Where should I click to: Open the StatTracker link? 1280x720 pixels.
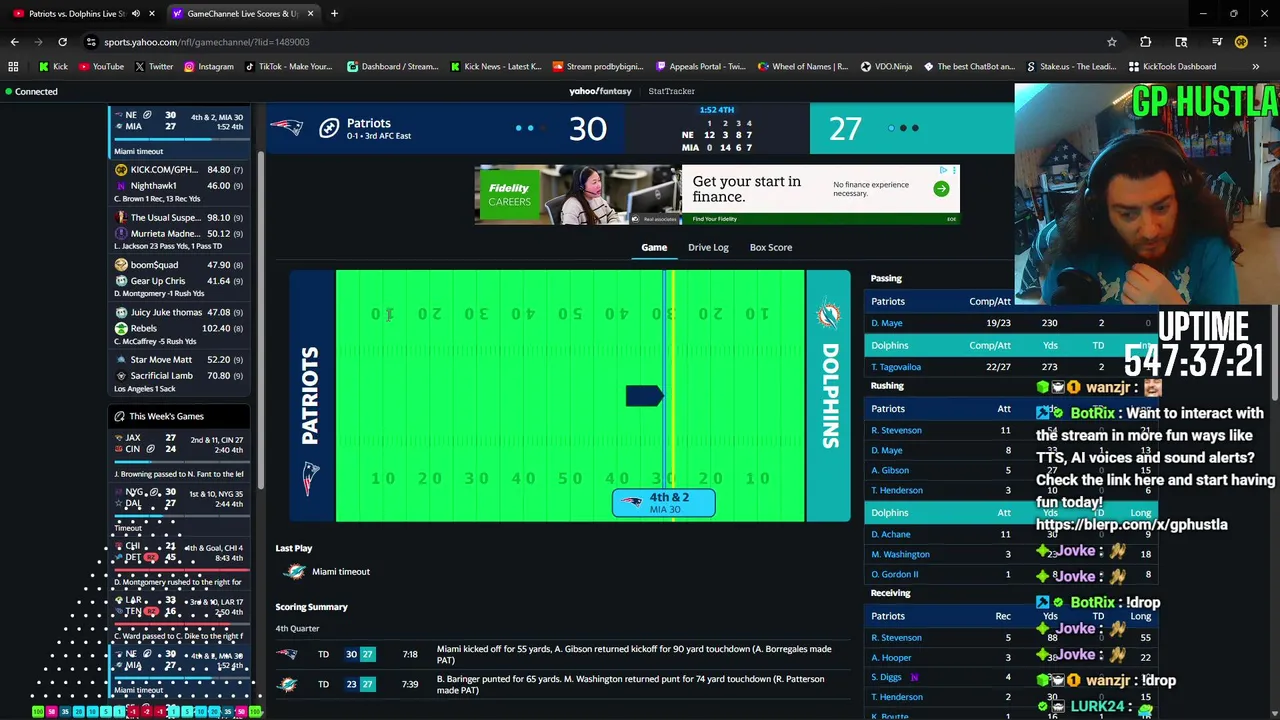tap(671, 91)
